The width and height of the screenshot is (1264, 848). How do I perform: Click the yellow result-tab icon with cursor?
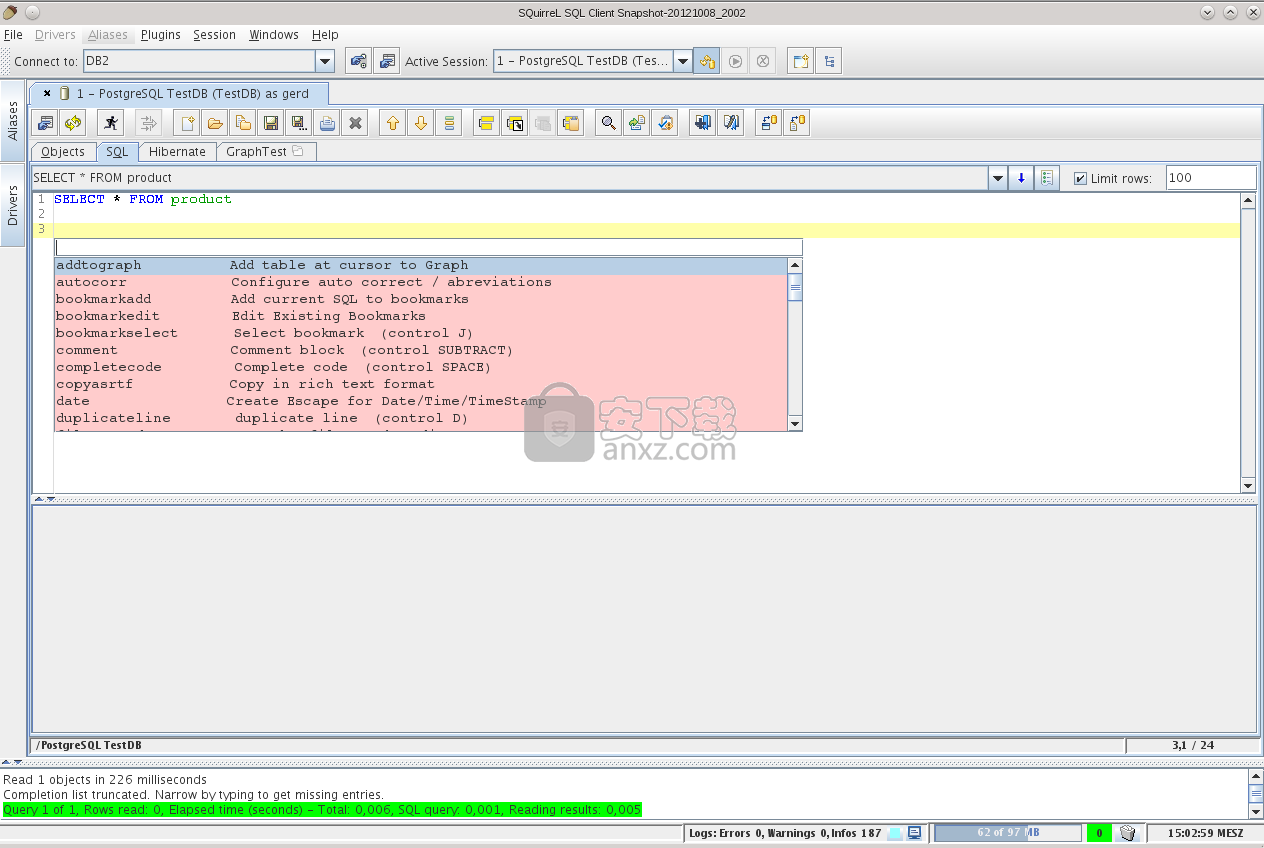pos(514,123)
